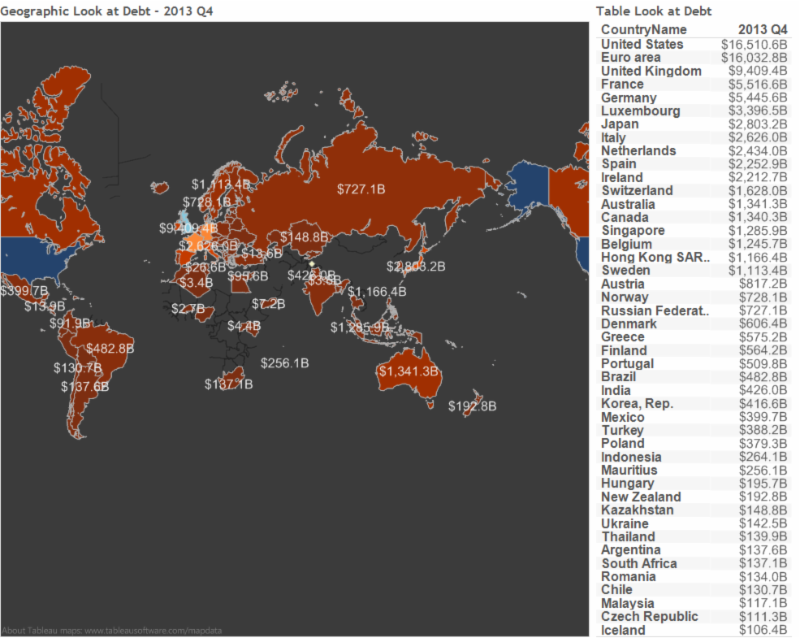Screen dimensions: 800x638
Task: Click Hong Kong's $1,166.4B map label
Action: click(377, 291)
